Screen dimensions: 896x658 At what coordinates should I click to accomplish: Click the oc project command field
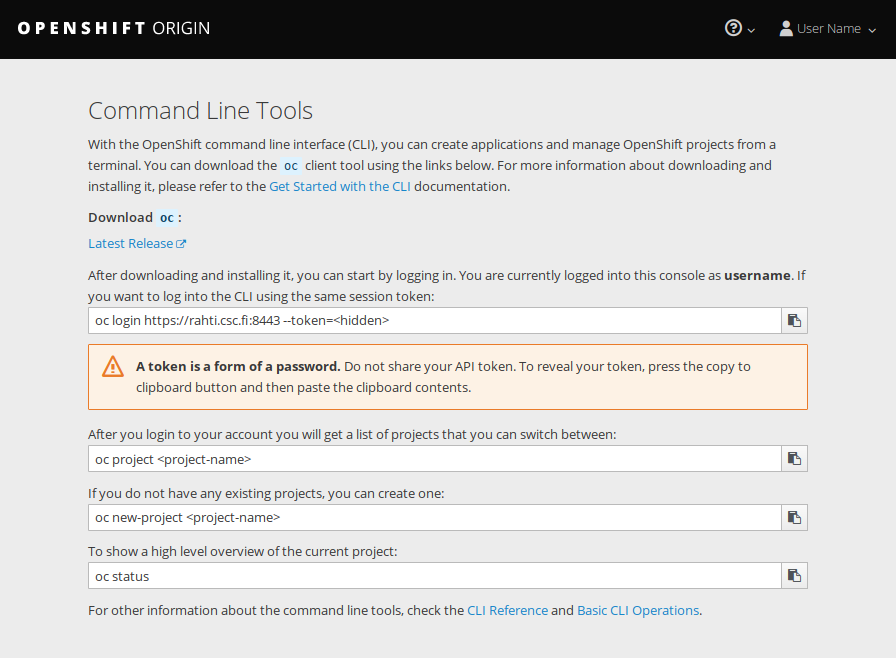click(x=435, y=459)
